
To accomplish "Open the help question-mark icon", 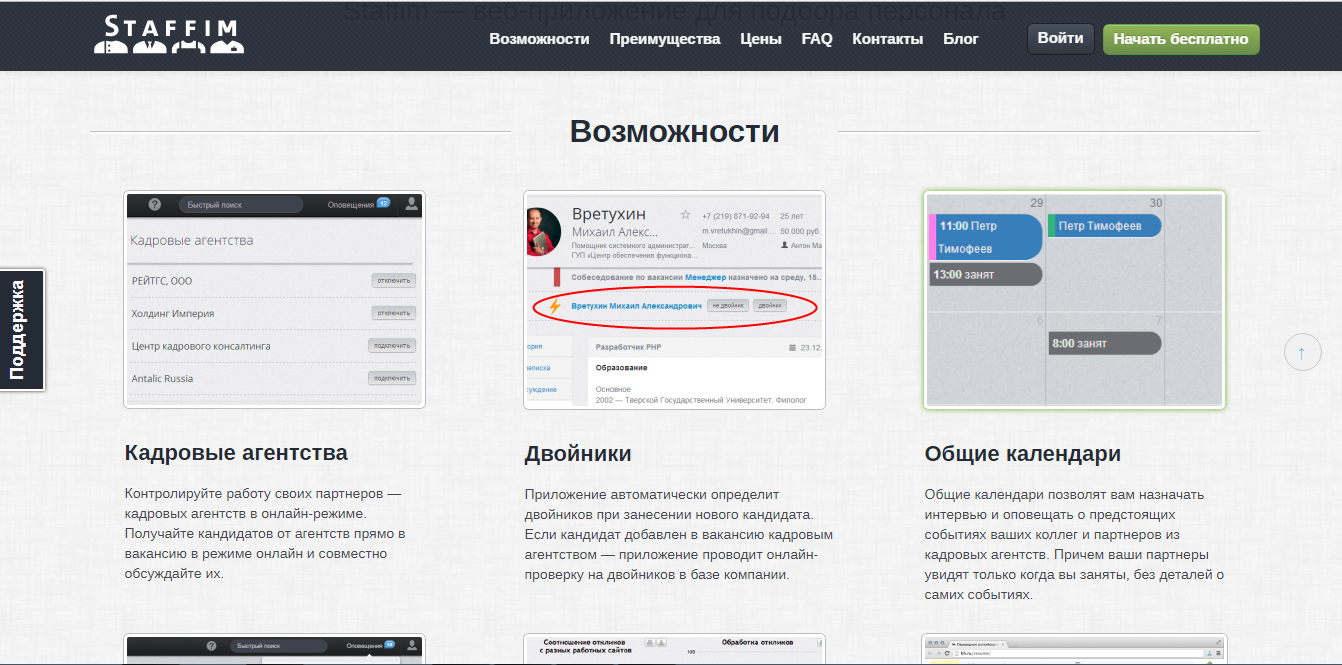I will pyautogui.click(x=155, y=204).
